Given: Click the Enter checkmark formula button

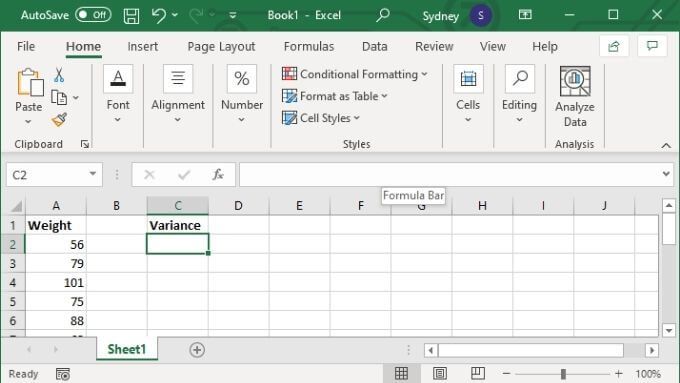Looking at the screenshot, I should point(184,175).
